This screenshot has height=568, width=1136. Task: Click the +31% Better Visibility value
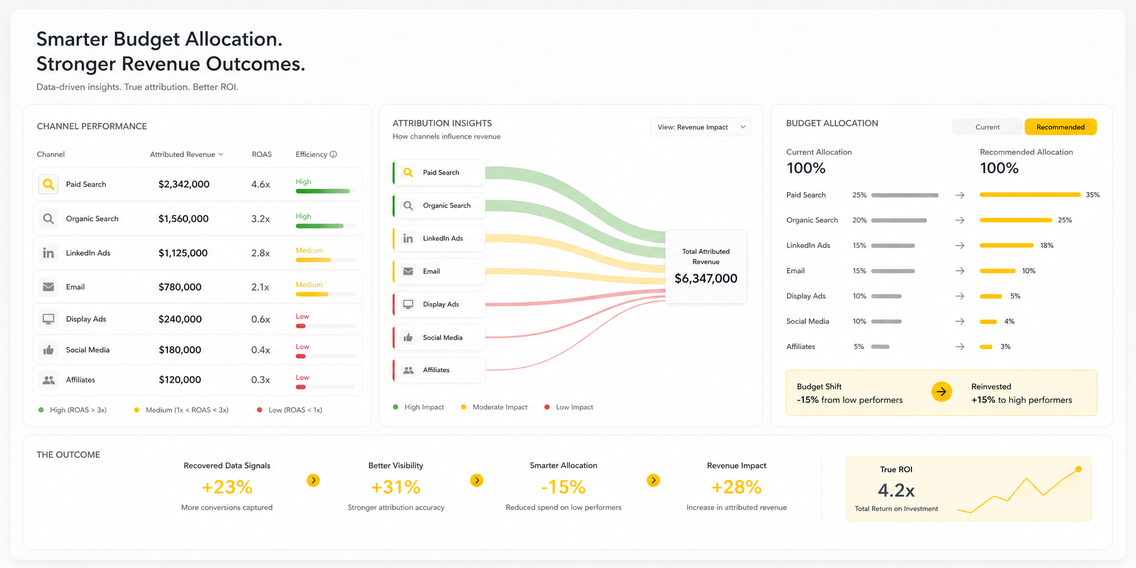tap(396, 487)
